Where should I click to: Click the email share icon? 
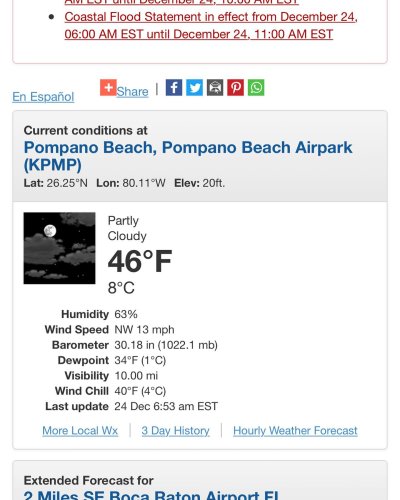tap(215, 87)
